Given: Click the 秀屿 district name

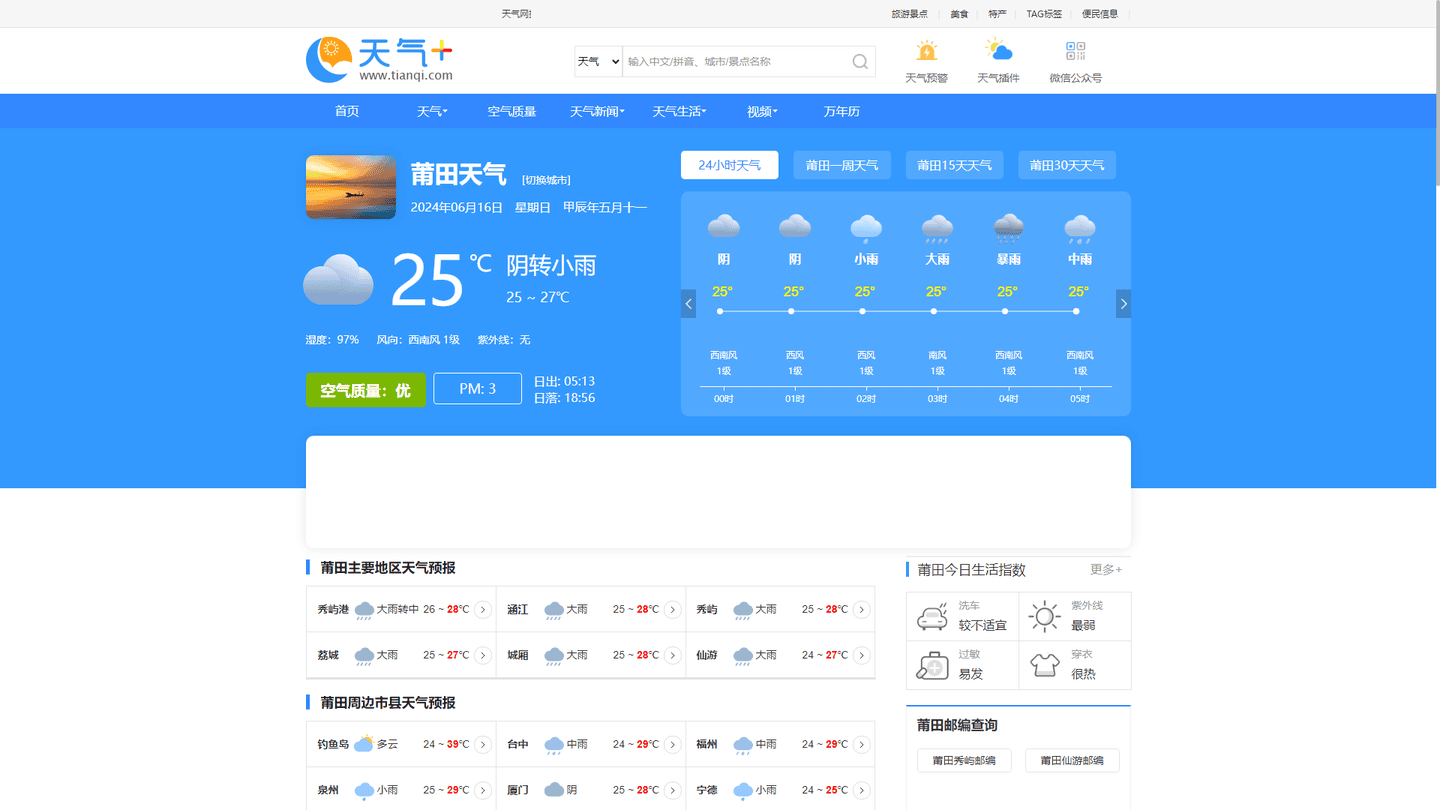Looking at the screenshot, I should pos(707,610).
